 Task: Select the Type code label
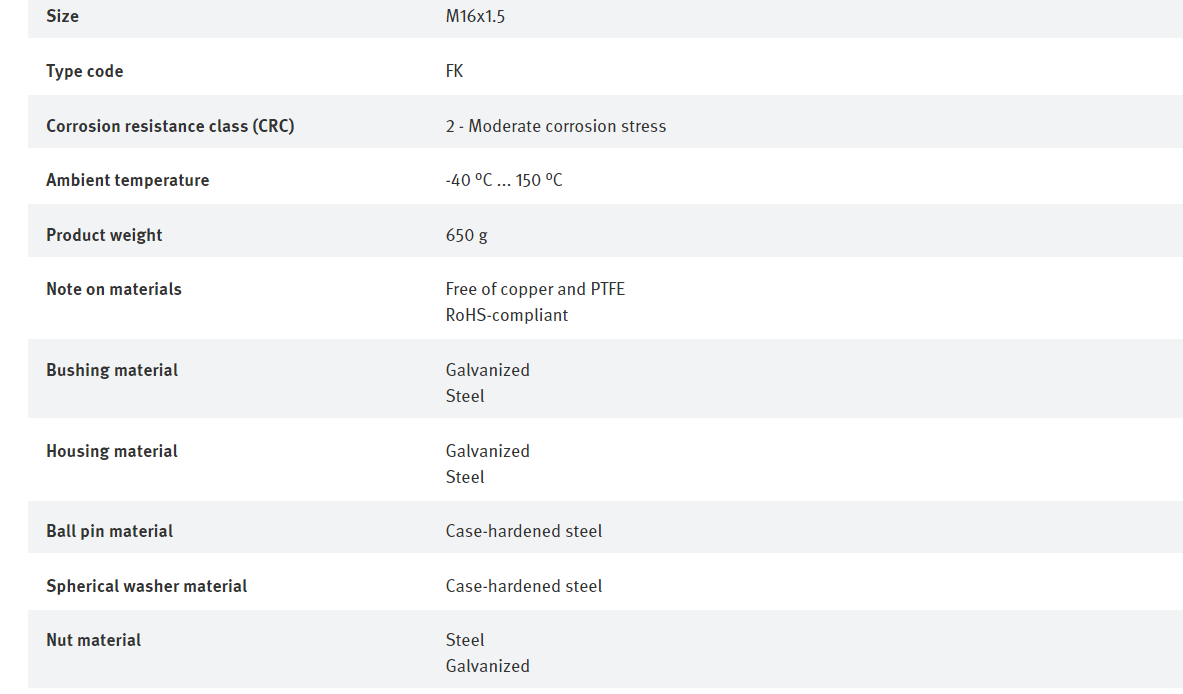click(x=84, y=71)
